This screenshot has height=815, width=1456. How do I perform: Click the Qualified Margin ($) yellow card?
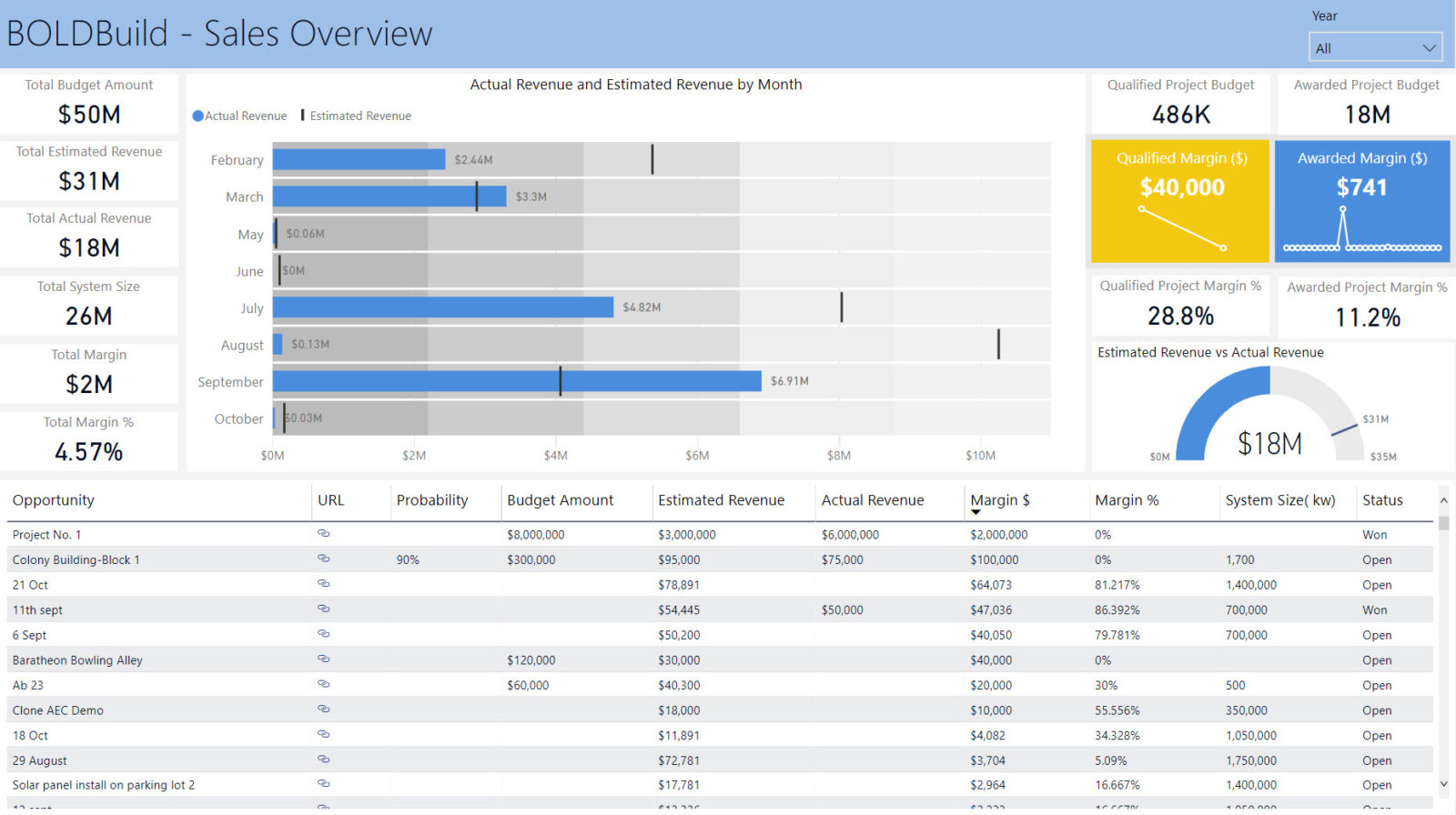point(1180,201)
